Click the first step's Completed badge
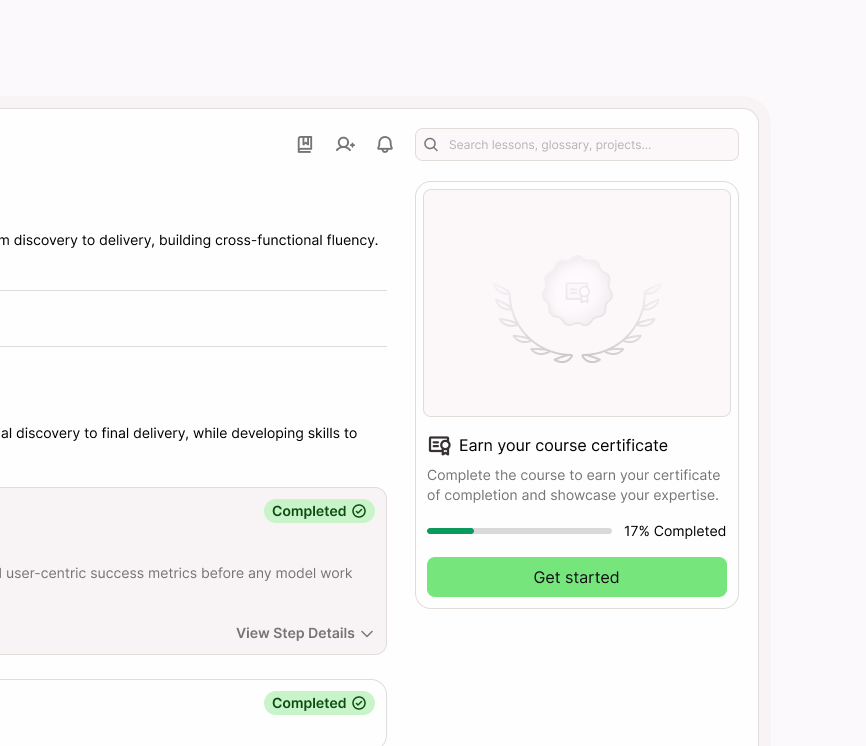The width and height of the screenshot is (866, 746). [319, 511]
